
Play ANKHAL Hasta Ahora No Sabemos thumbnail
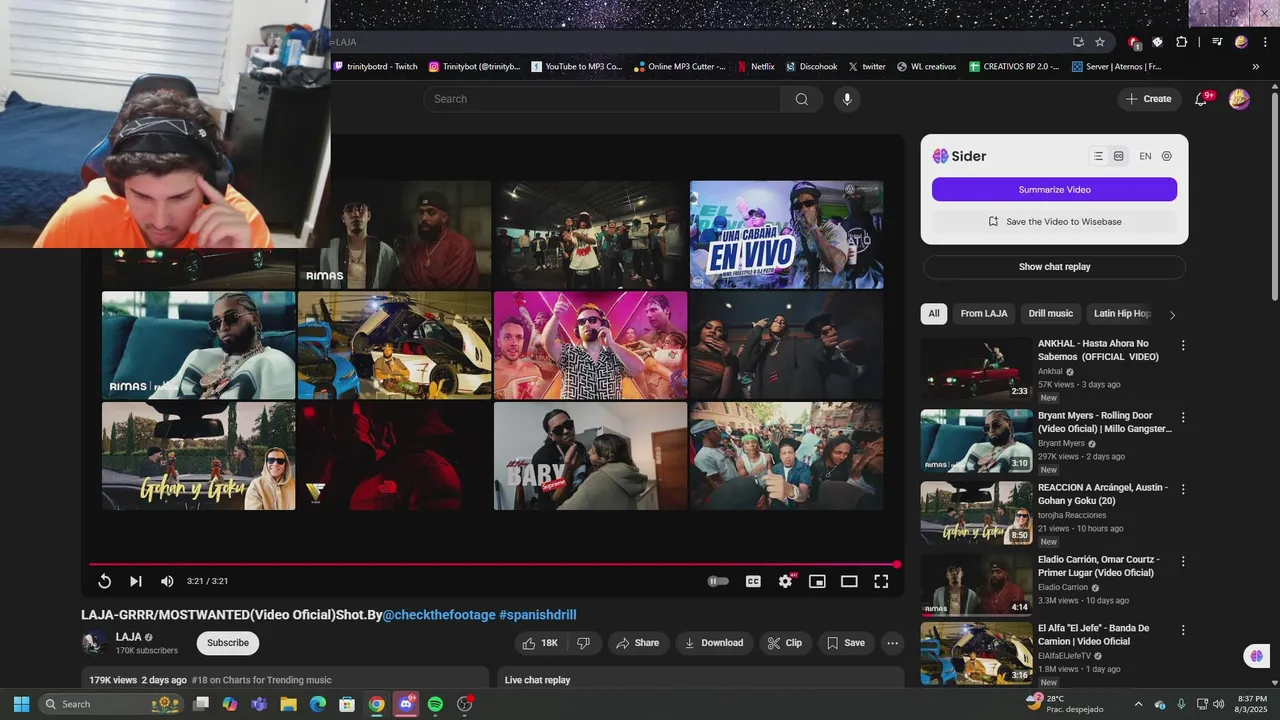pyautogui.click(x=976, y=368)
